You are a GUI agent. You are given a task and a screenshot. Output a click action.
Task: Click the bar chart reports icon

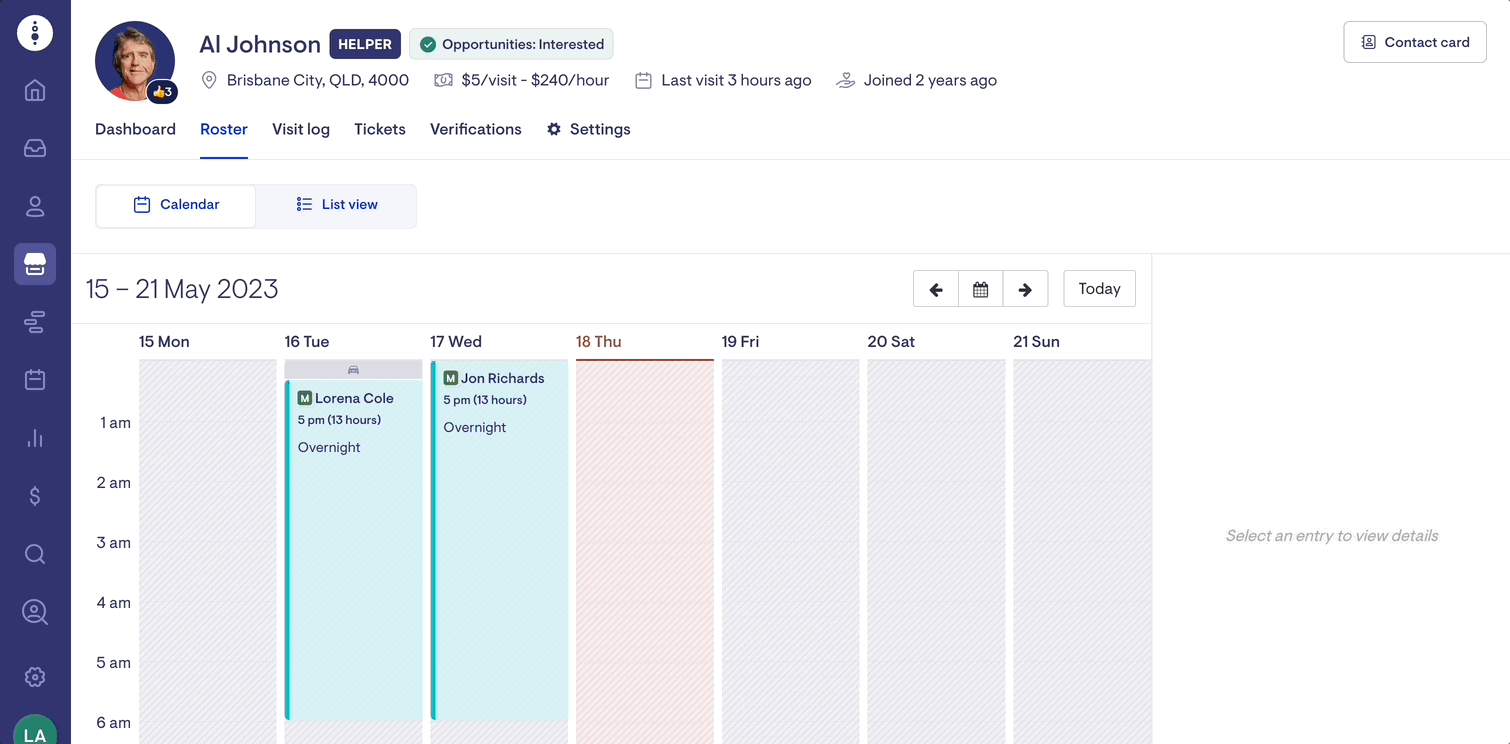tap(35, 438)
